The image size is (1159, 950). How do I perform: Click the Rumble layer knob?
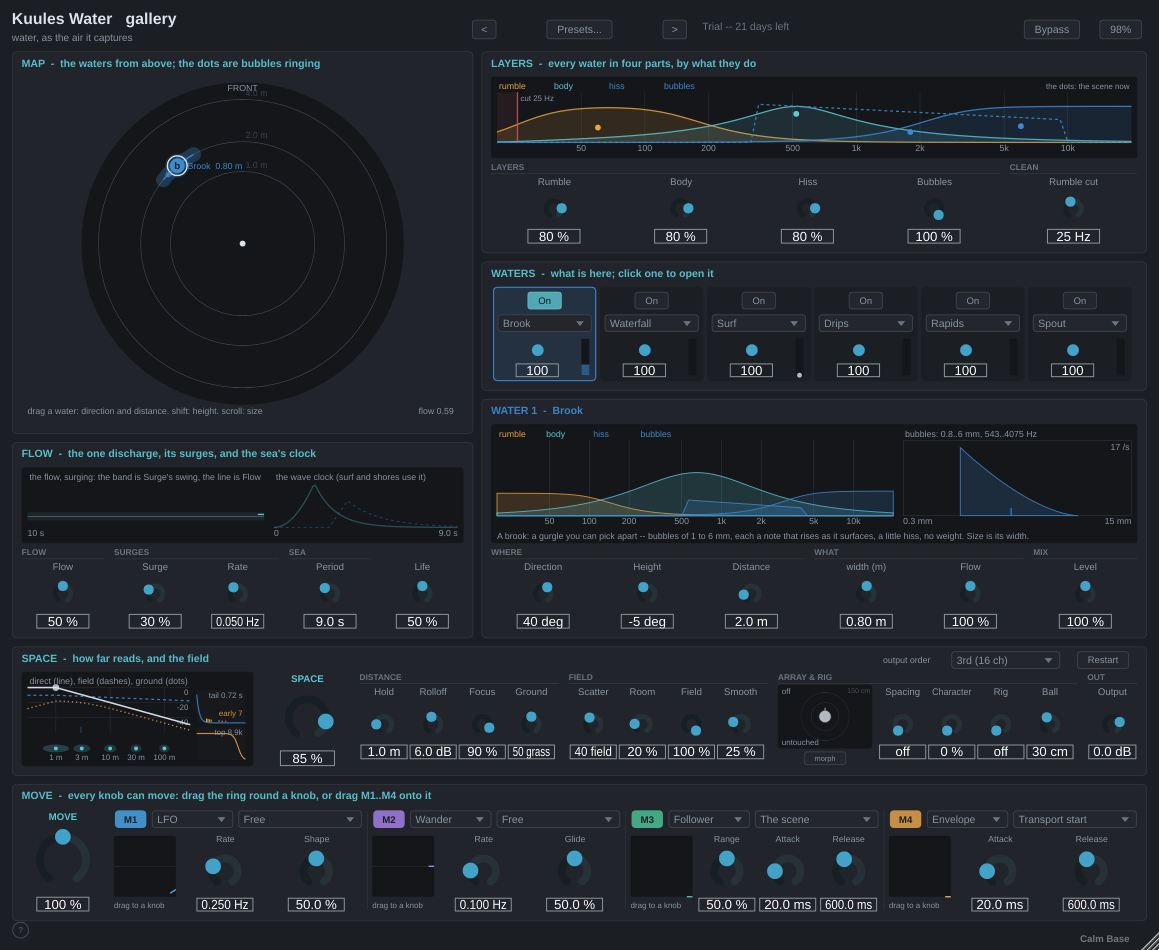(x=554, y=209)
